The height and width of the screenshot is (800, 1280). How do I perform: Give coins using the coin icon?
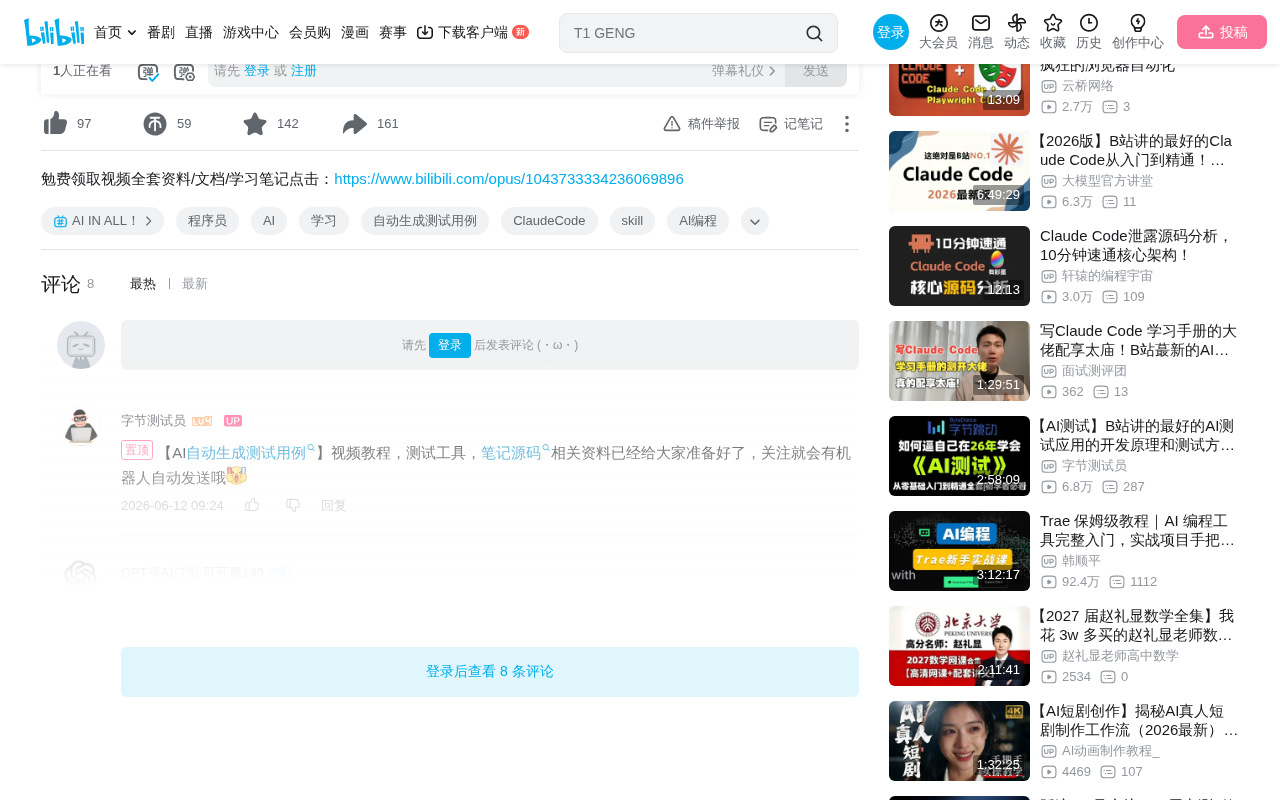click(x=155, y=124)
